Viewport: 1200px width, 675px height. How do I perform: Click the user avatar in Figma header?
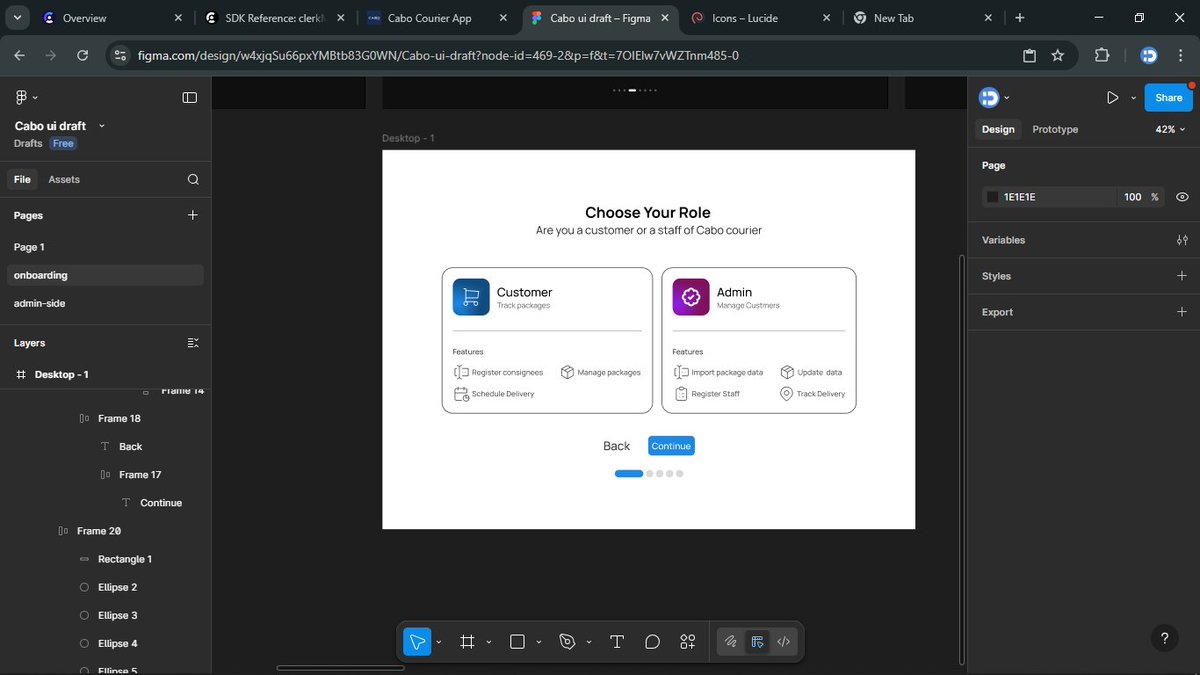[989, 97]
